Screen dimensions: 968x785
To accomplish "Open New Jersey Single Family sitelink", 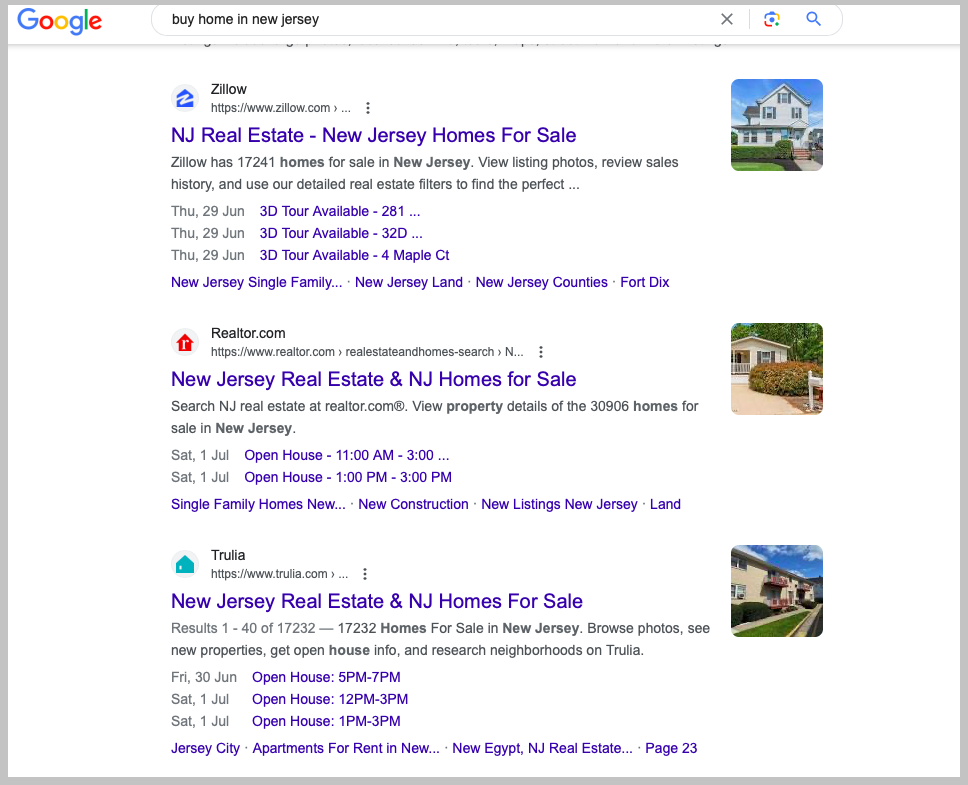I will [x=256, y=282].
